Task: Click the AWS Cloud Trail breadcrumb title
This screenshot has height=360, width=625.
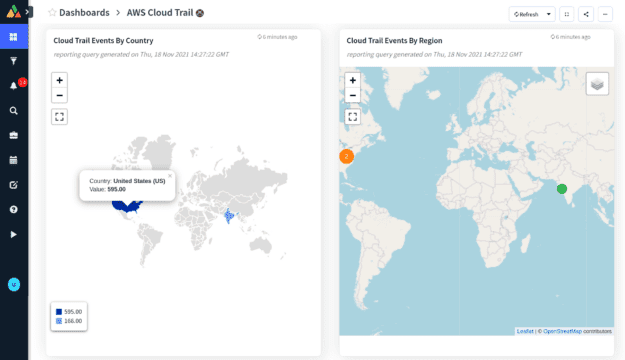Action: [160, 13]
